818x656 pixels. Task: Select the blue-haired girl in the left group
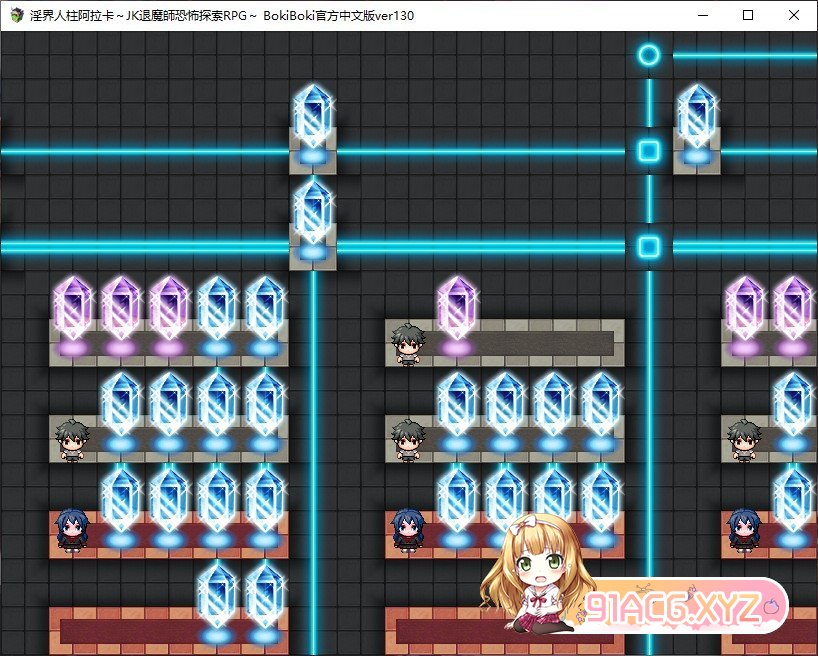pyautogui.click(x=72, y=530)
